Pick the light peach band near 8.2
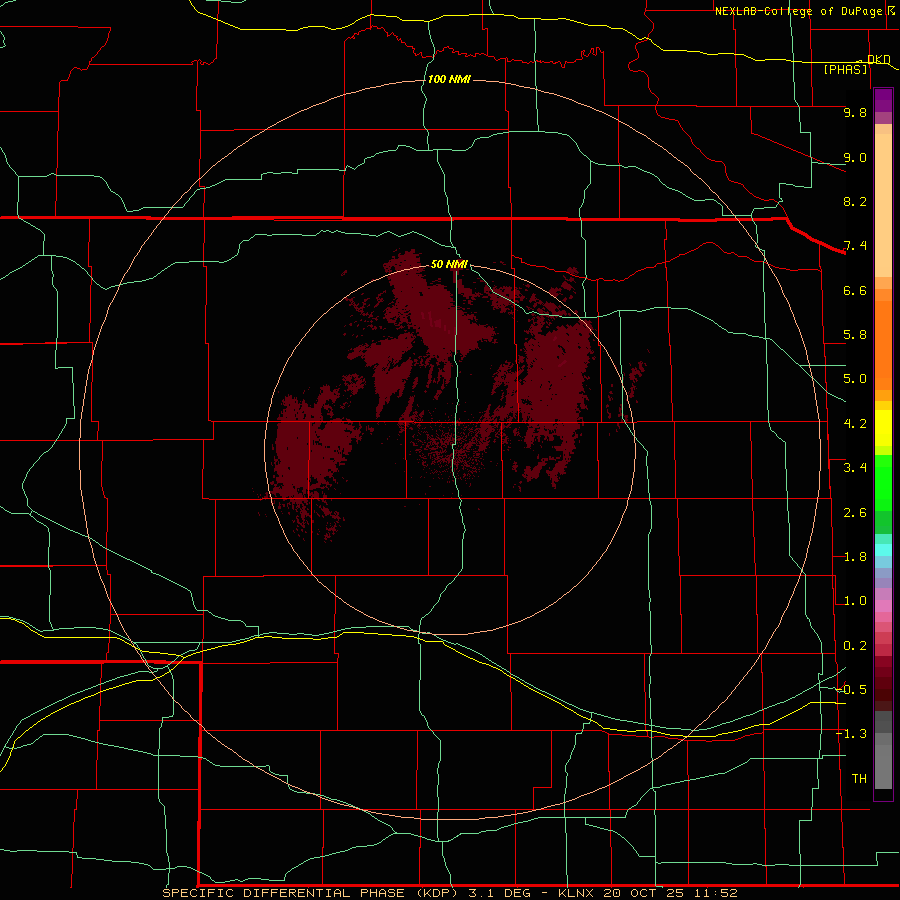This screenshot has height=900, width=900. [883, 205]
